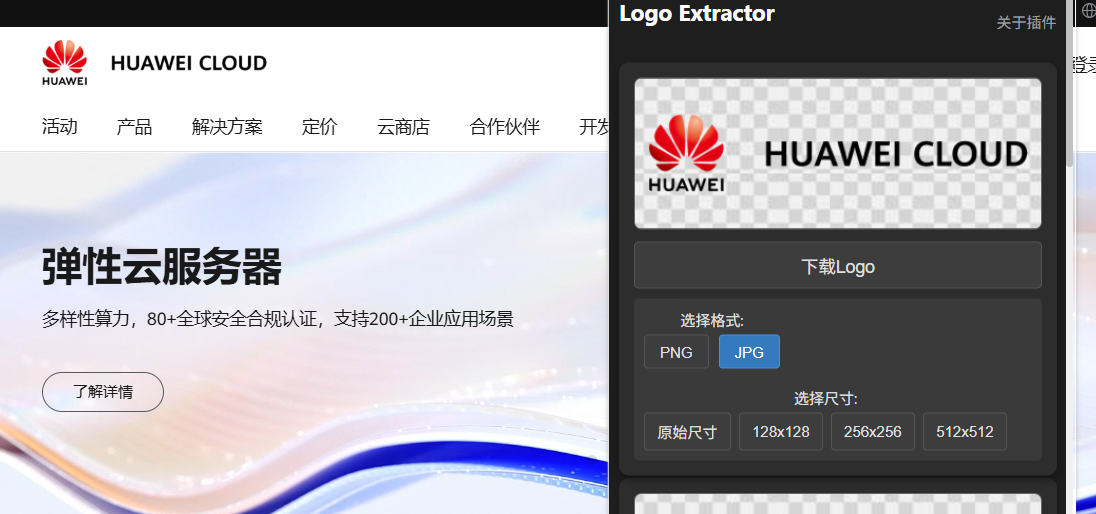Click the 弹性云服务器 banner heading
The image size is (1096, 514).
pos(162,268)
